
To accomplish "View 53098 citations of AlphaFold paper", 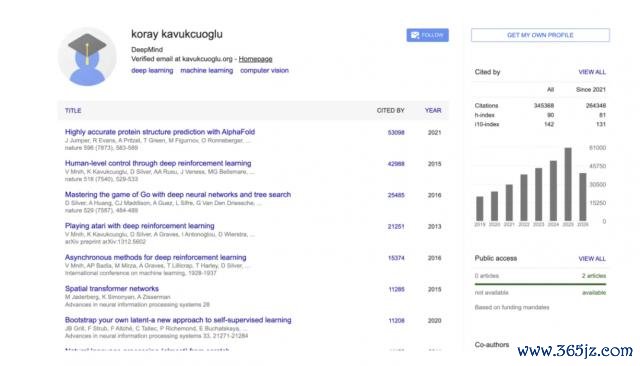I will coord(396,133).
